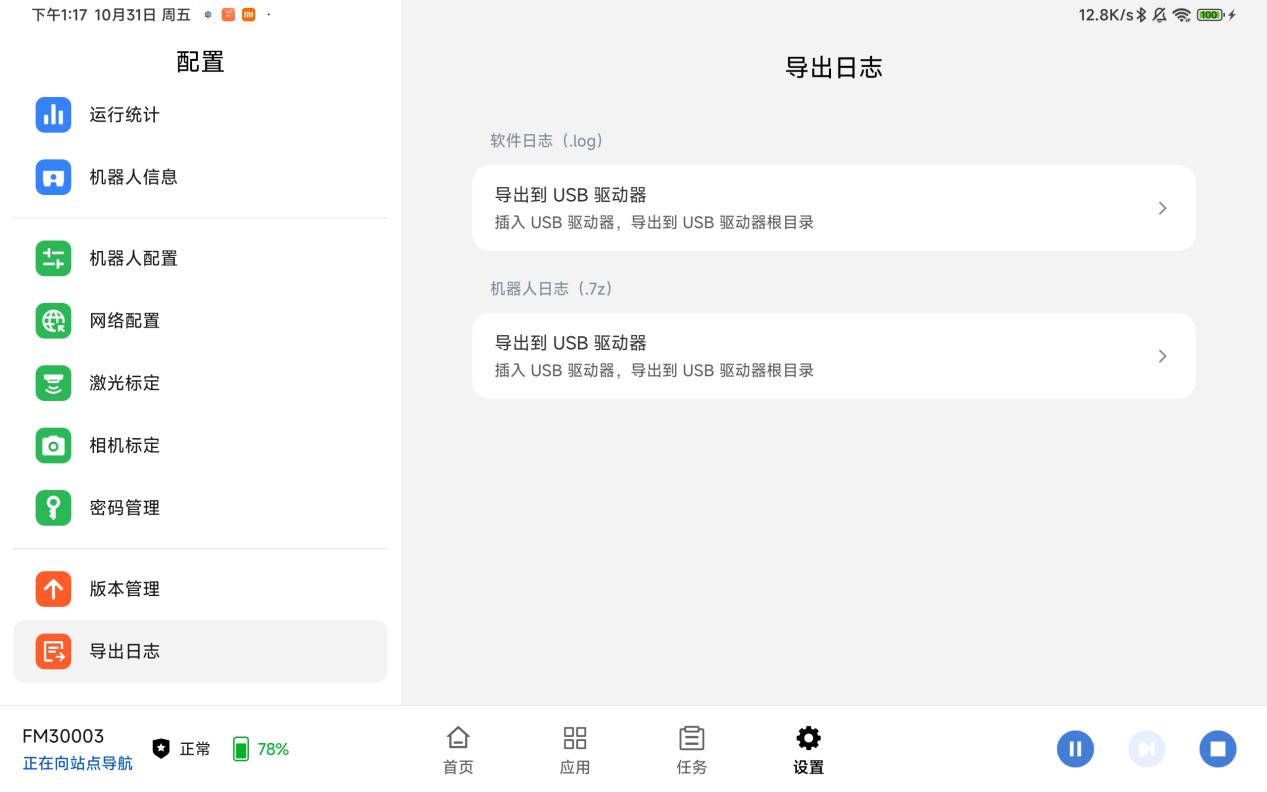Viewport: 1267px width, 792px height.
Task: Open the 相机标定 camera icon
Action: point(53,445)
